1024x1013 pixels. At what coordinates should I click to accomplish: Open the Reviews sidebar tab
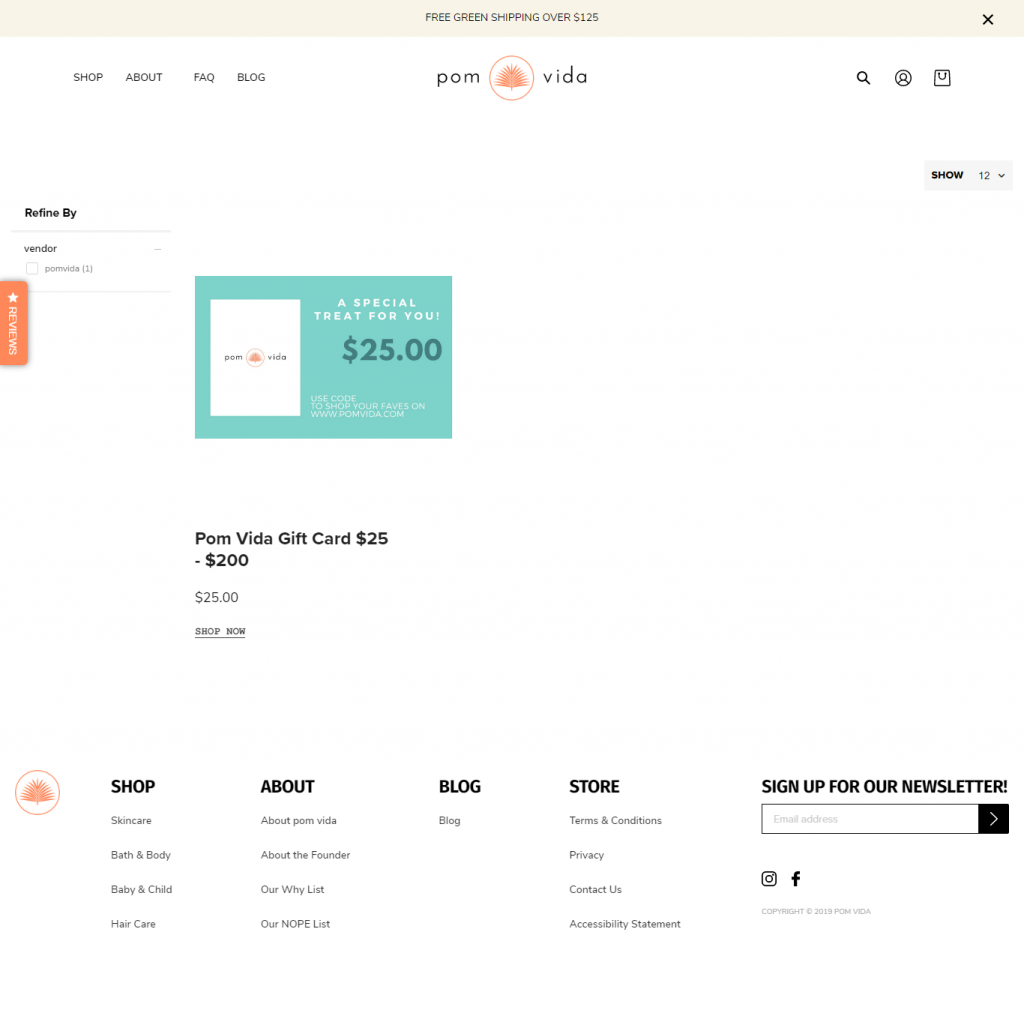pyautogui.click(x=13, y=322)
